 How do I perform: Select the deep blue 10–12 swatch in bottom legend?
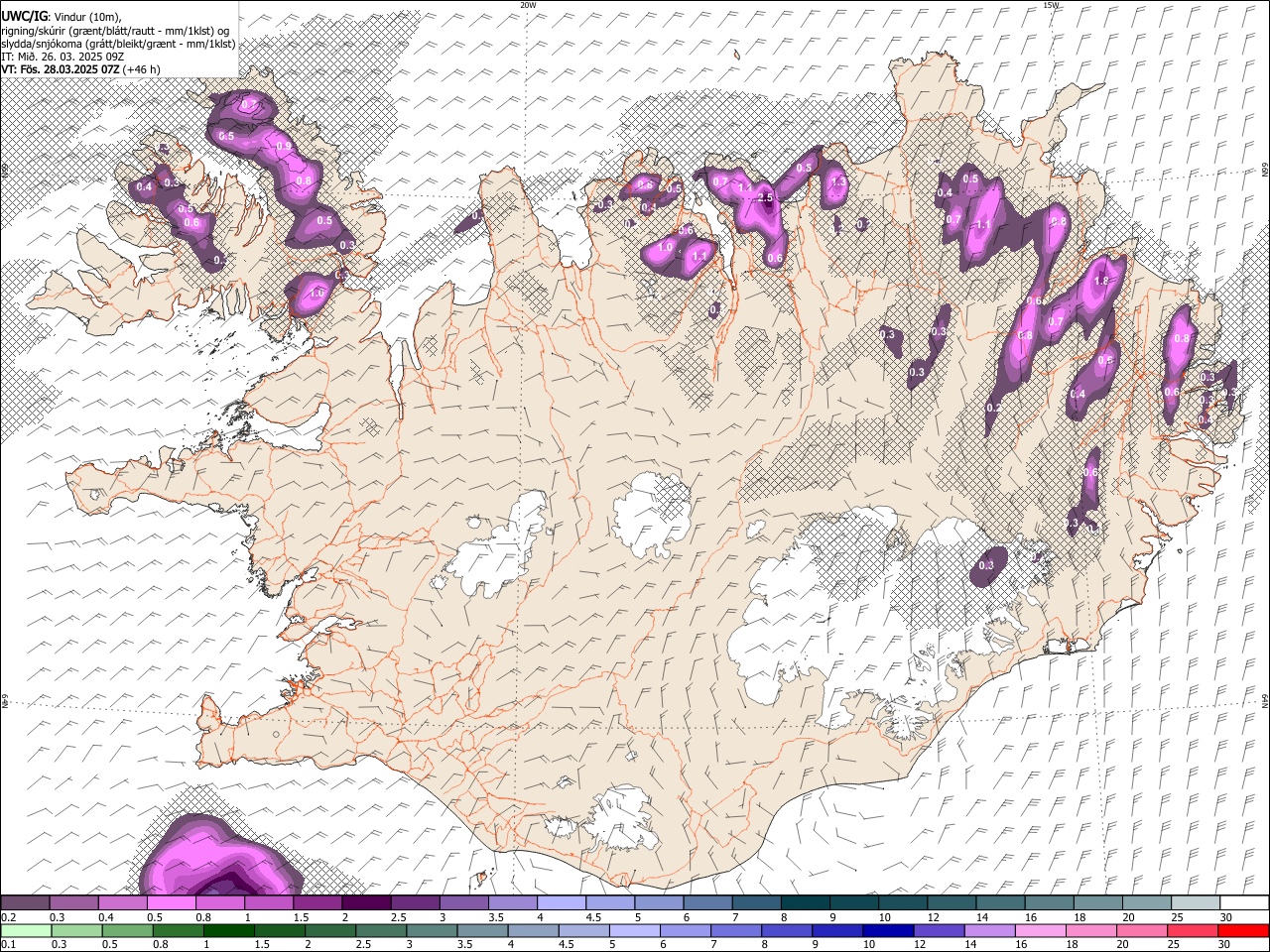888,931
